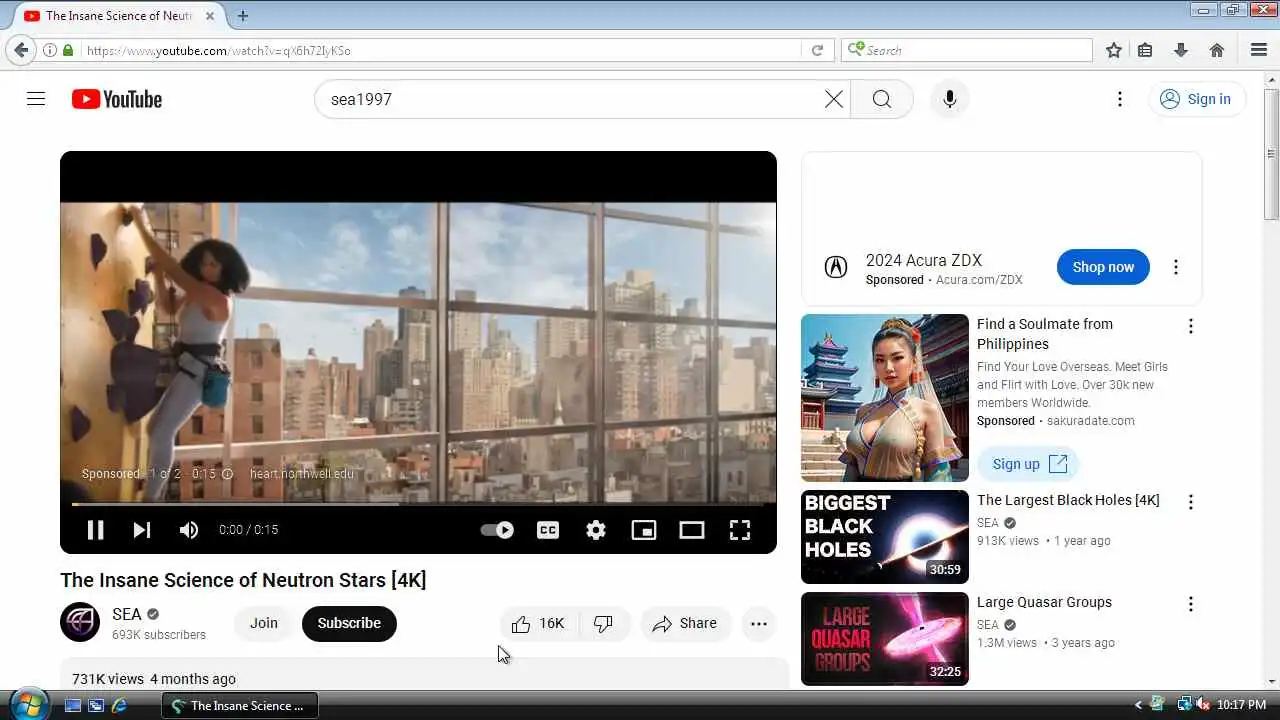Sign in to YouTube
Screen dimensions: 1280x720
click(x=1196, y=99)
